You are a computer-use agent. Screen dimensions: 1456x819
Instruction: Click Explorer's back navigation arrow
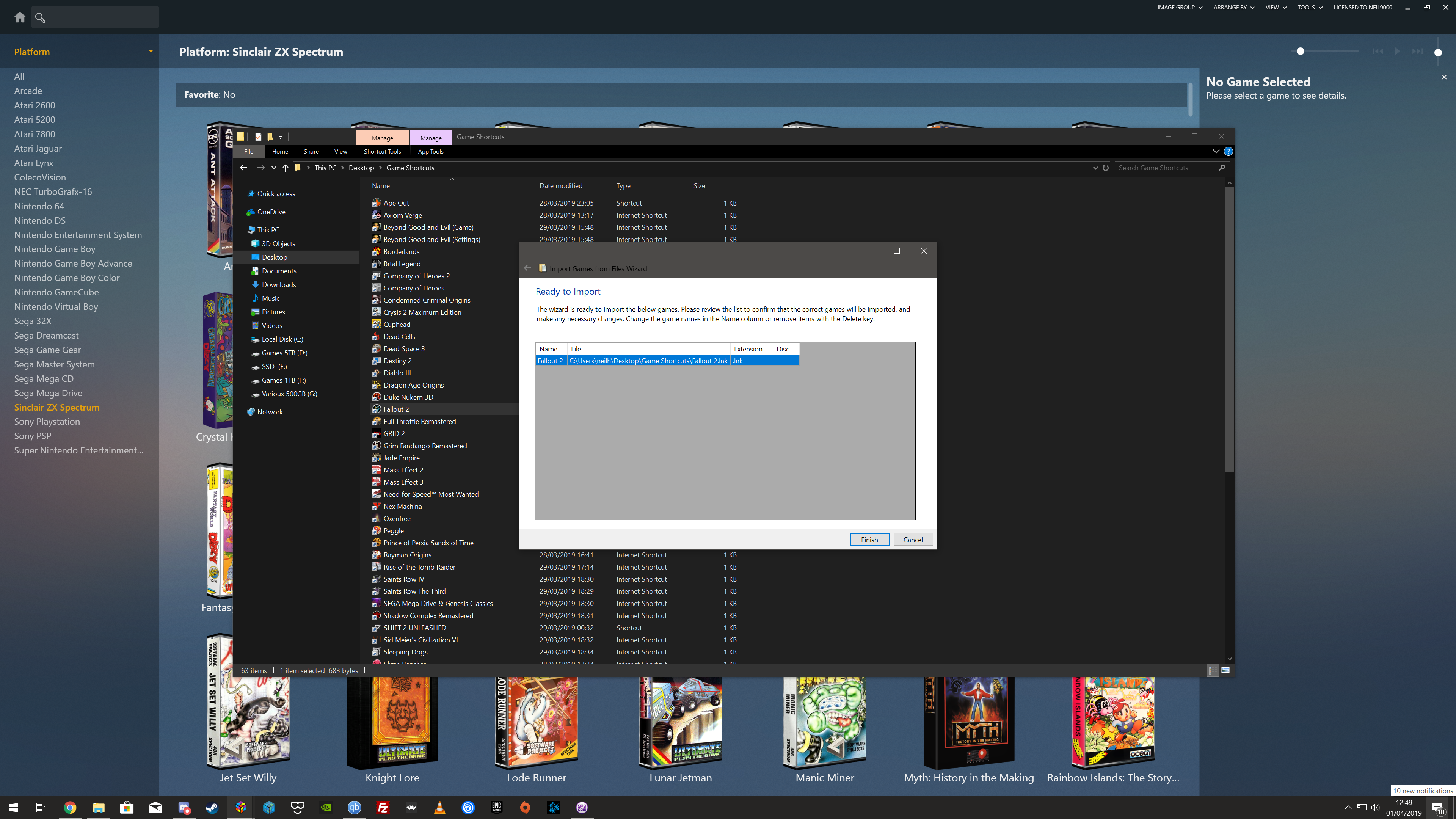tap(243, 168)
